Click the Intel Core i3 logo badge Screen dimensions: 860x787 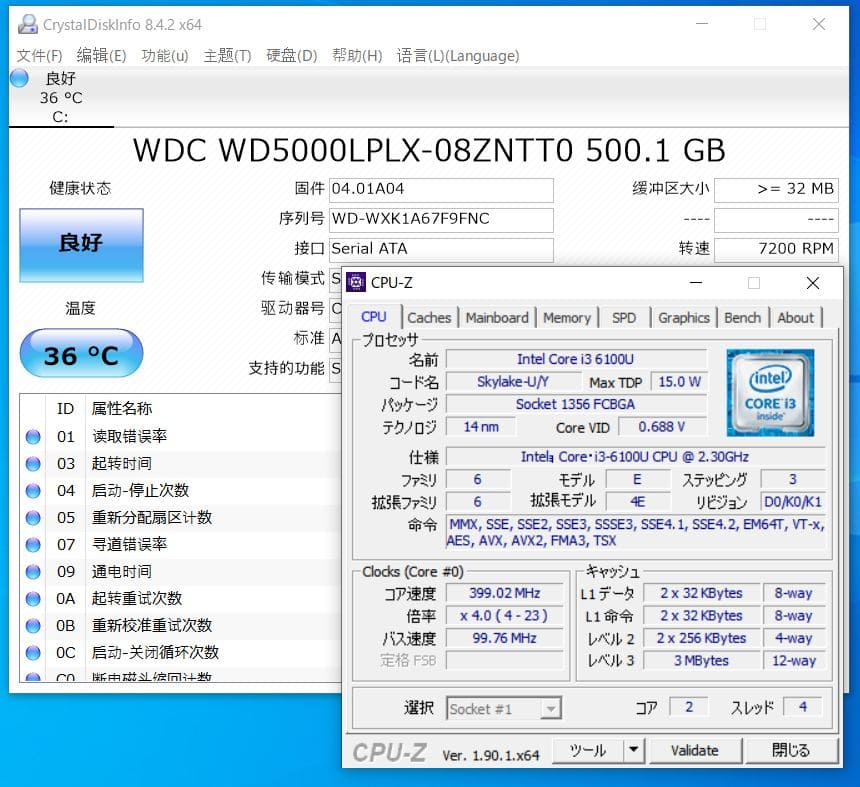click(x=770, y=393)
